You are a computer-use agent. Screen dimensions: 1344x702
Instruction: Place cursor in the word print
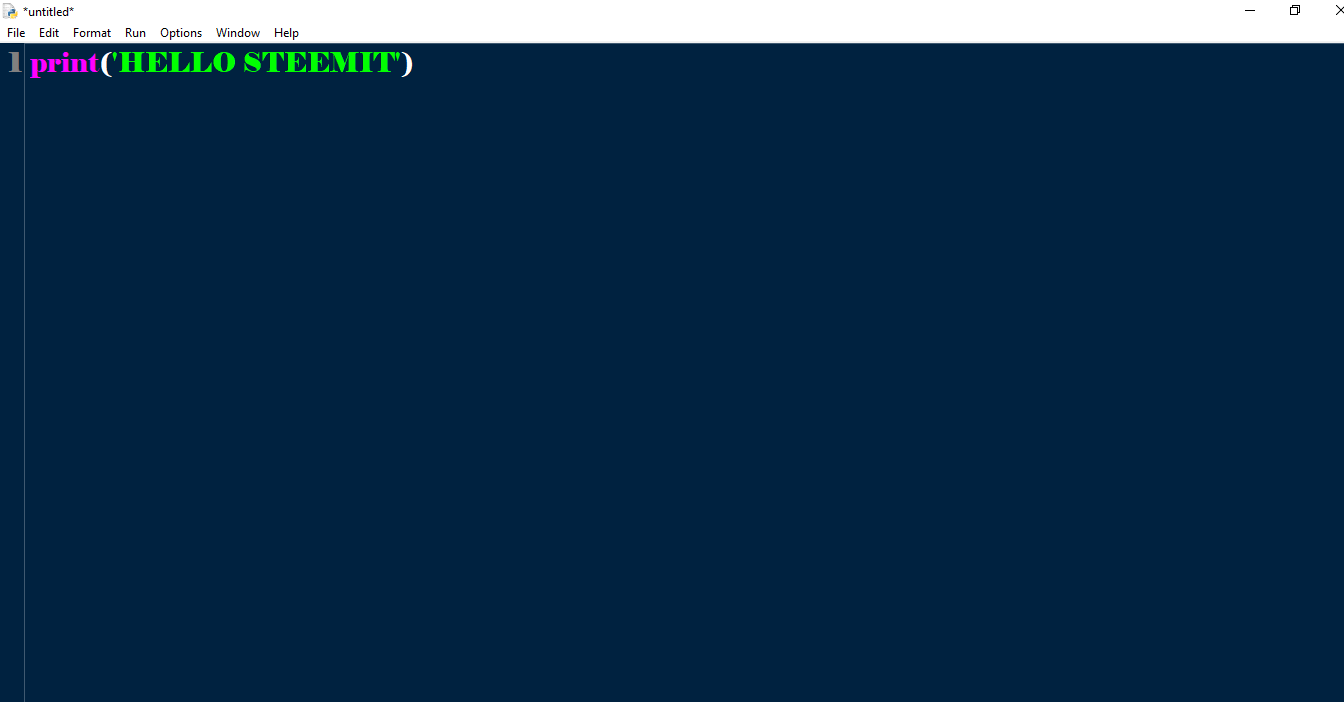coord(64,63)
